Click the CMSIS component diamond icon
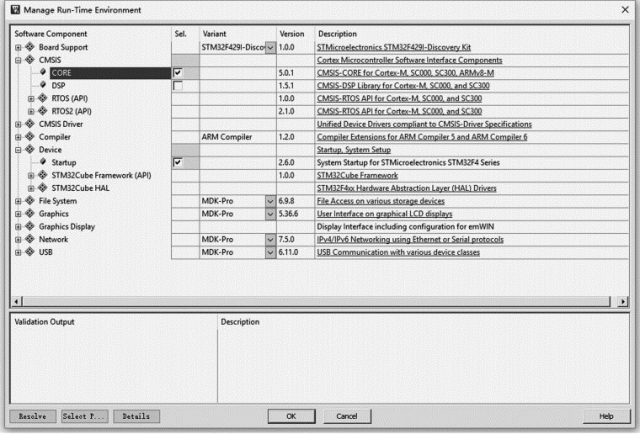The image size is (640, 434). point(30,60)
